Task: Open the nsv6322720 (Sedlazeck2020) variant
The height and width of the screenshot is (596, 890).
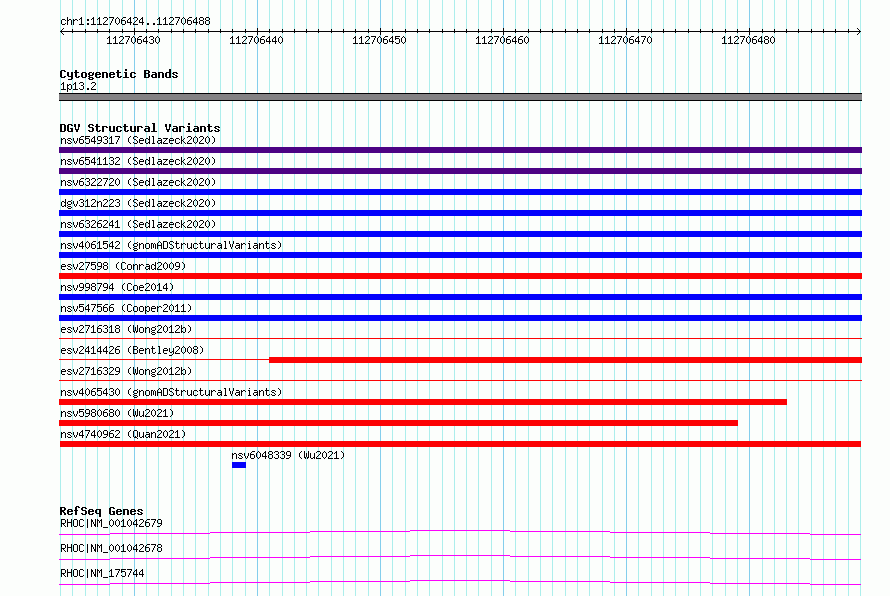Action: [138, 182]
